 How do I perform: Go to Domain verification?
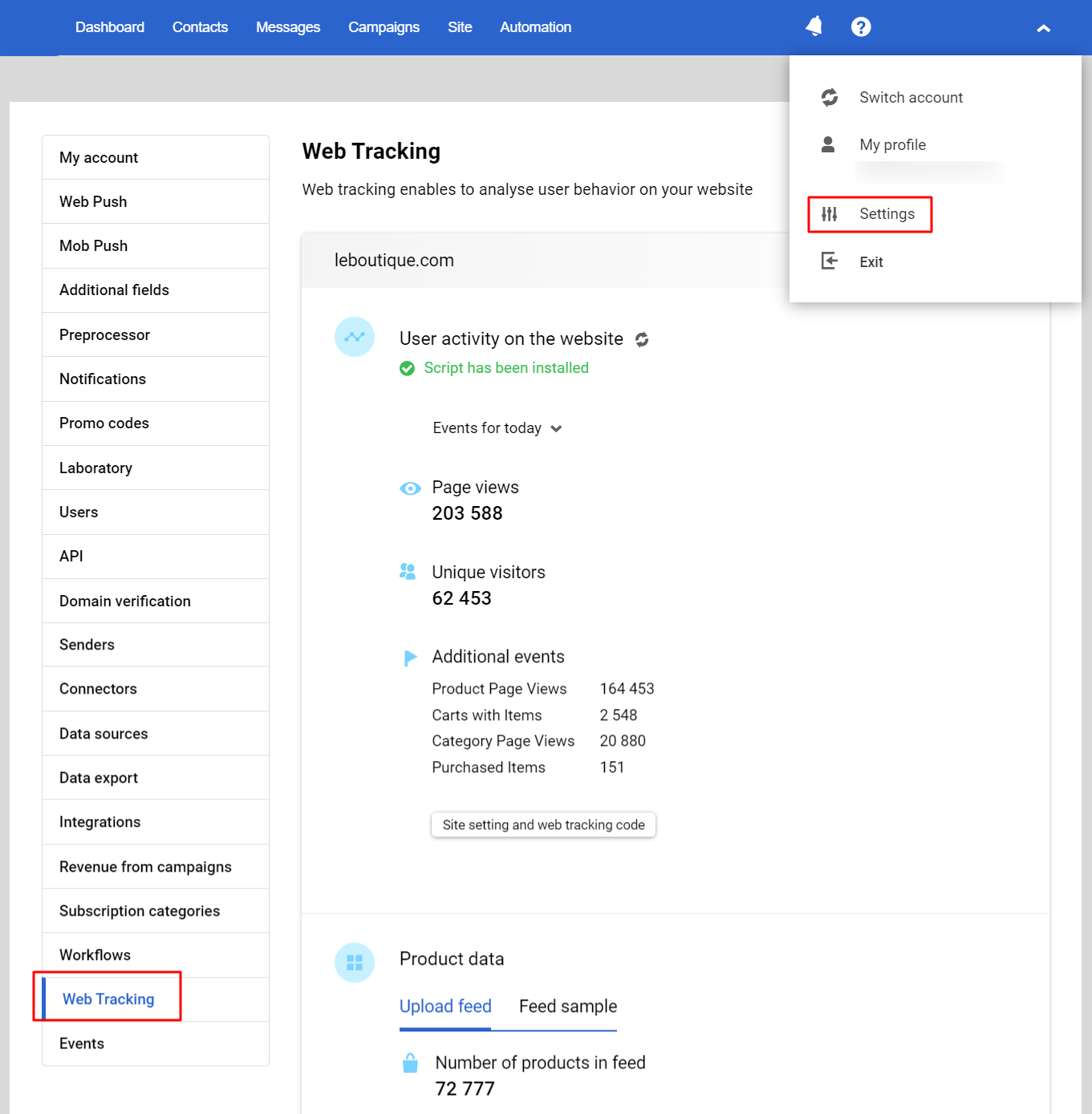(x=156, y=602)
